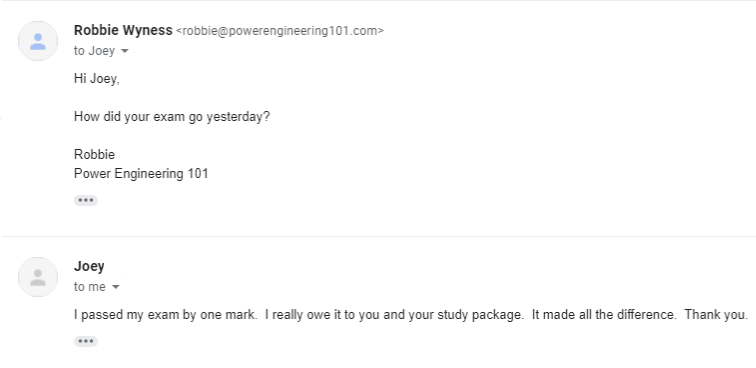Expand recipient details arrow beside 'to me'
Image resolution: width=756 pixels, height=368 pixels.
tap(116, 287)
